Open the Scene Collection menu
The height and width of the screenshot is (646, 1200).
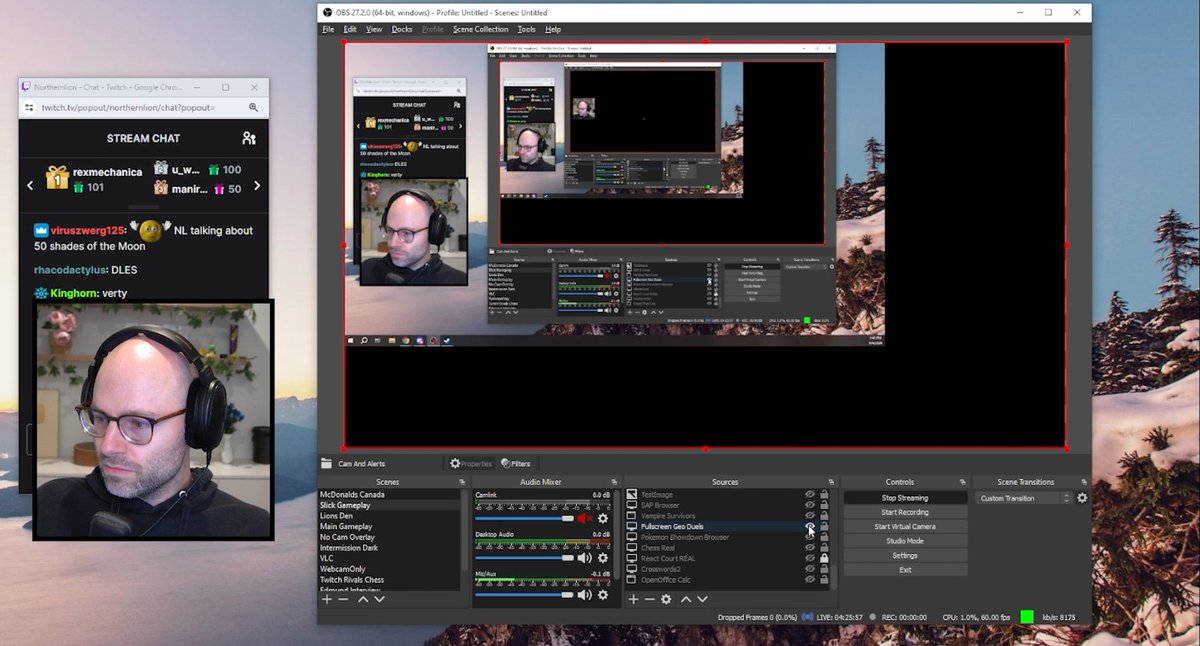(x=481, y=29)
